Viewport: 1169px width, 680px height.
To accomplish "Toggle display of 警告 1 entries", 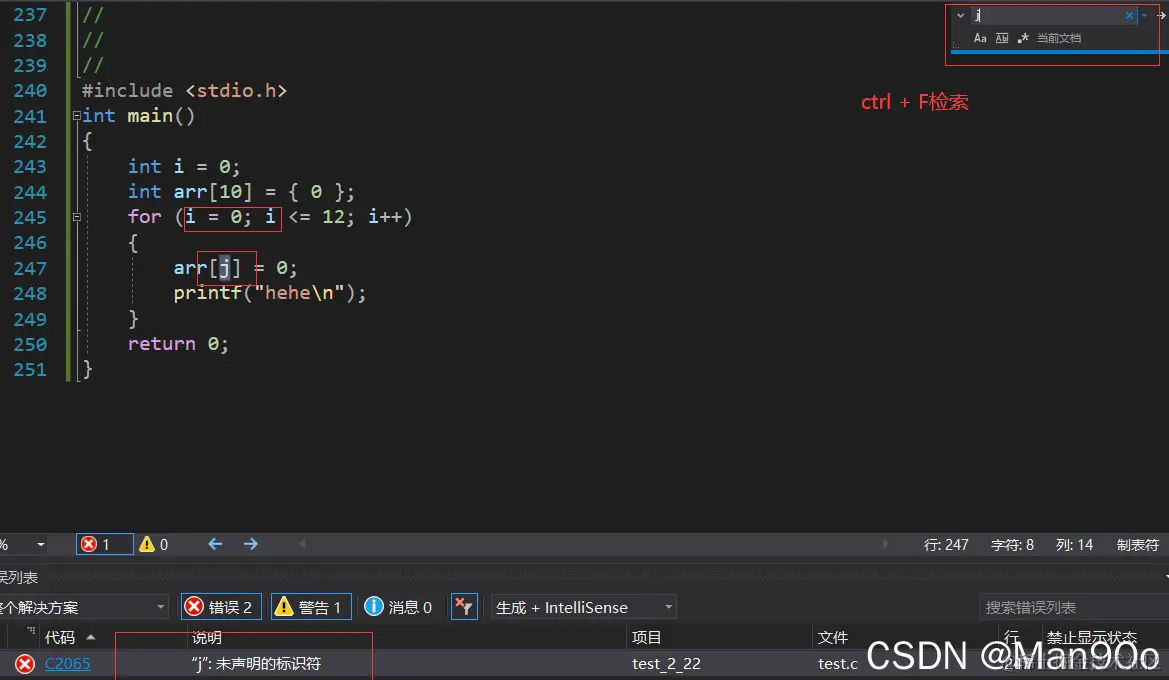I will point(313,606).
